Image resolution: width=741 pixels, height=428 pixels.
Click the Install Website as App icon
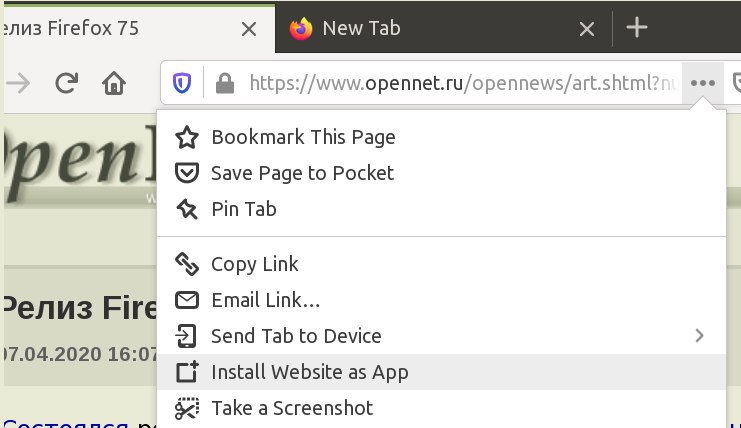pos(187,372)
